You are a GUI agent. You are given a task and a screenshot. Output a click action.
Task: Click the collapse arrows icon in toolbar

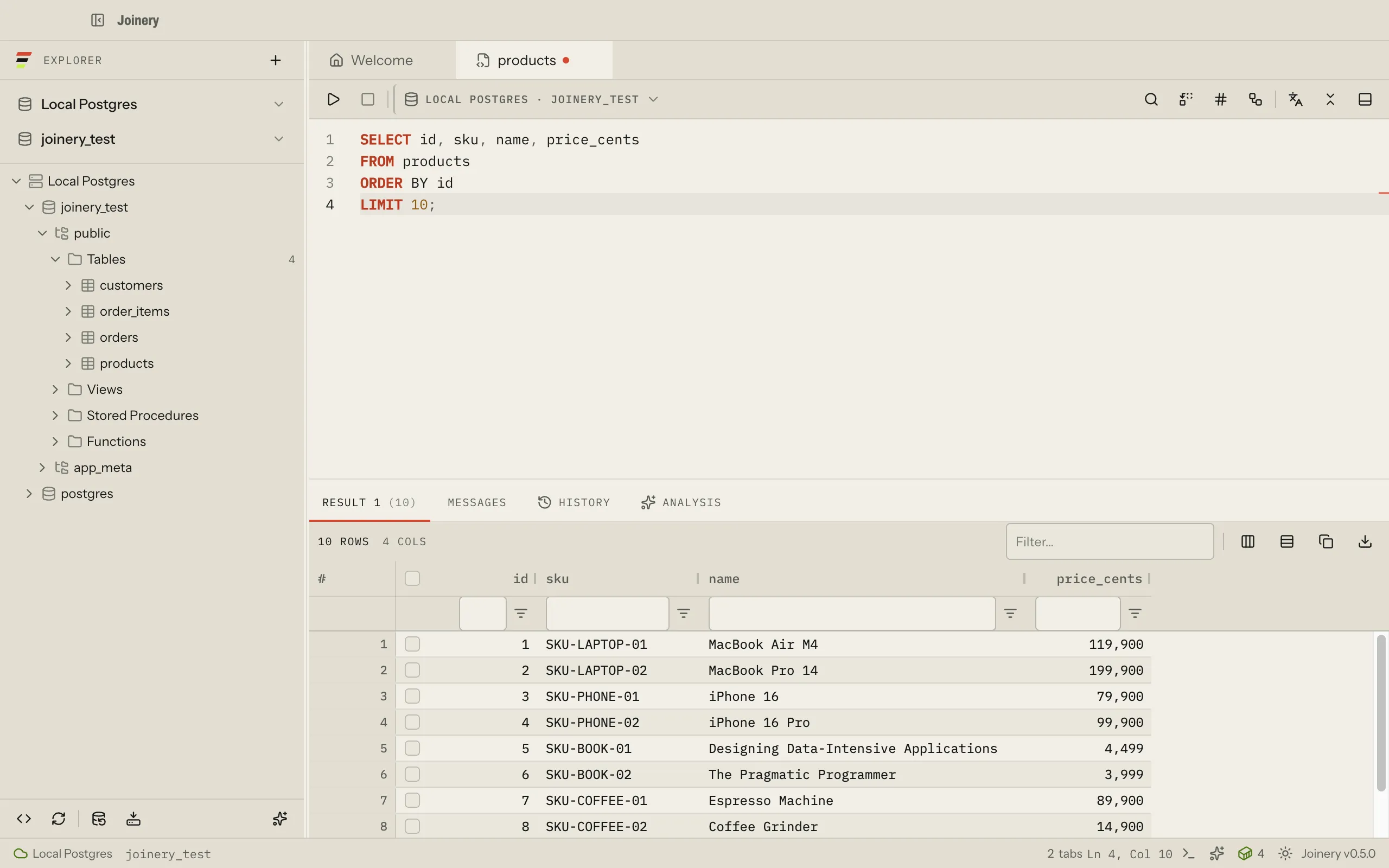1330,99
